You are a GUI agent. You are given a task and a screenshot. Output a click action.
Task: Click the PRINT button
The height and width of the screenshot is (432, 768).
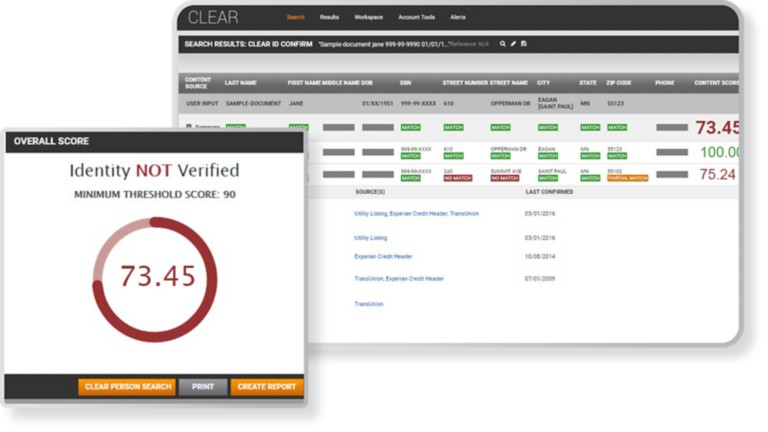(x=203, y=386)
